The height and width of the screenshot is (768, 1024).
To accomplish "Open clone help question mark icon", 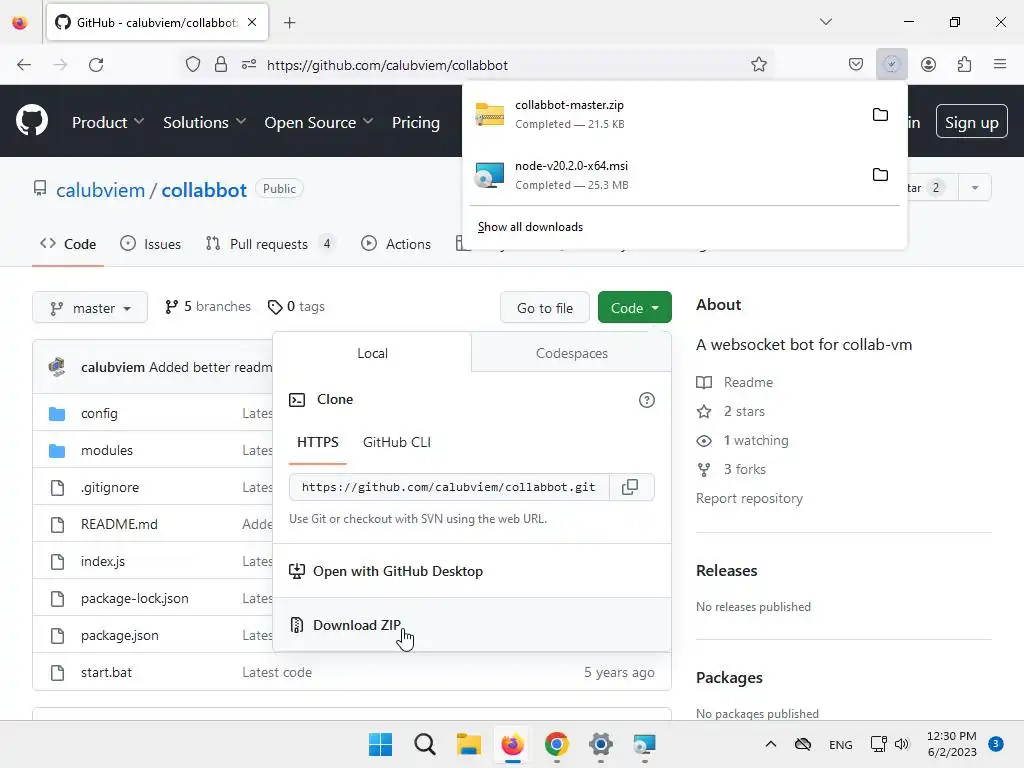I will point(647,400).
